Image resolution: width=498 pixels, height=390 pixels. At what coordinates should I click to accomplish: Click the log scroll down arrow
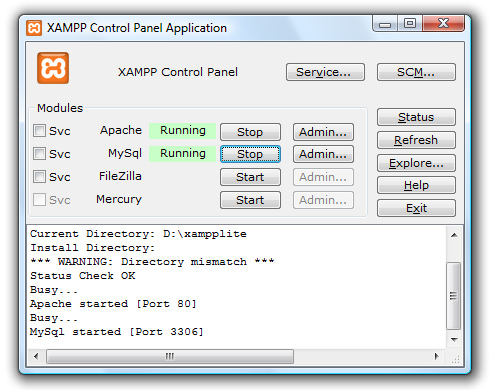[454, 340]
